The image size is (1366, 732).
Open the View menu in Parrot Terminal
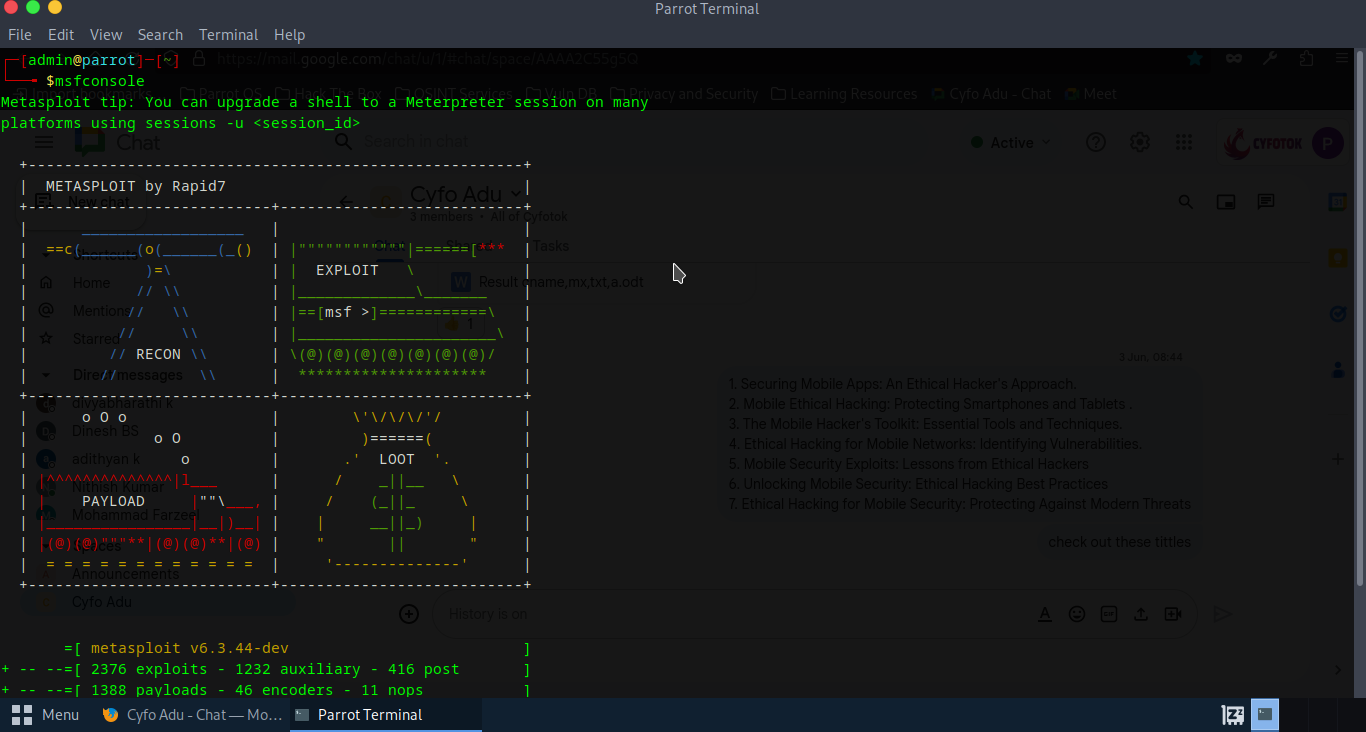pos(106,34)
